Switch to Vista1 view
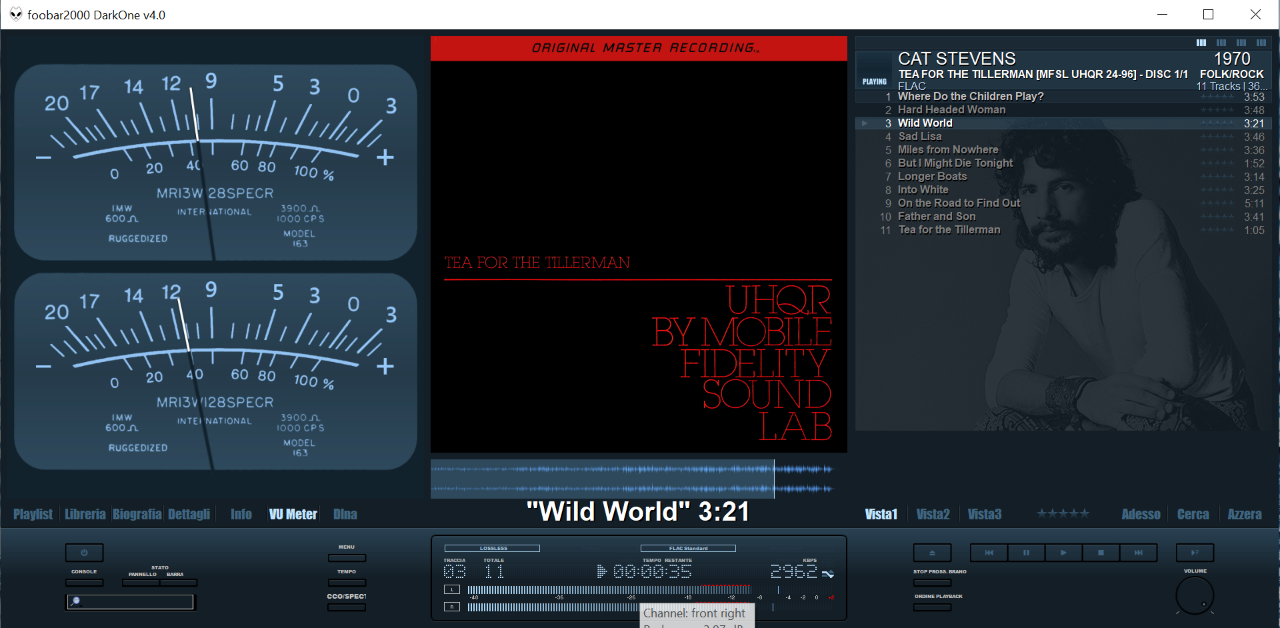This screenshot has height=628, width=1280. tap(881, 514)
